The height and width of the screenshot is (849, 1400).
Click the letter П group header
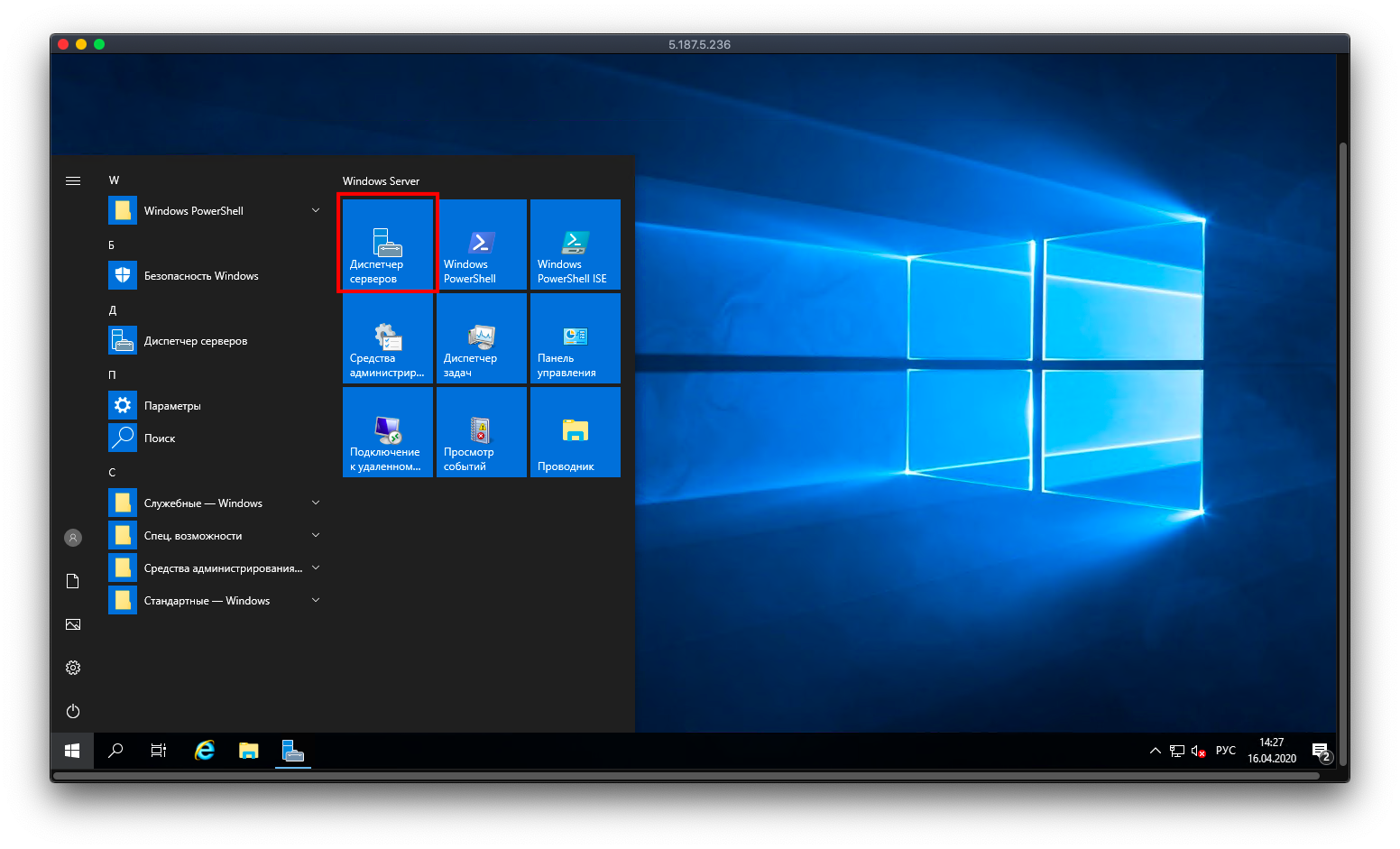[x=113, y=375]
